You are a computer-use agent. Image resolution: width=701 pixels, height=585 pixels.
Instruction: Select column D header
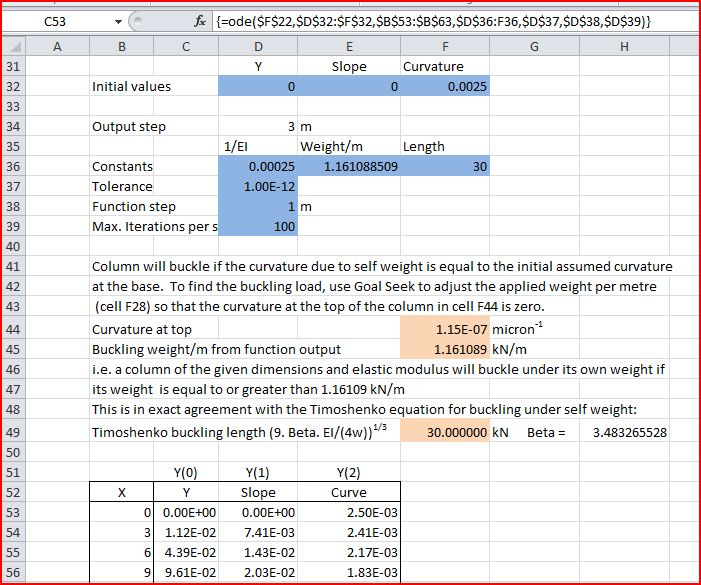(x=258, y=46)
